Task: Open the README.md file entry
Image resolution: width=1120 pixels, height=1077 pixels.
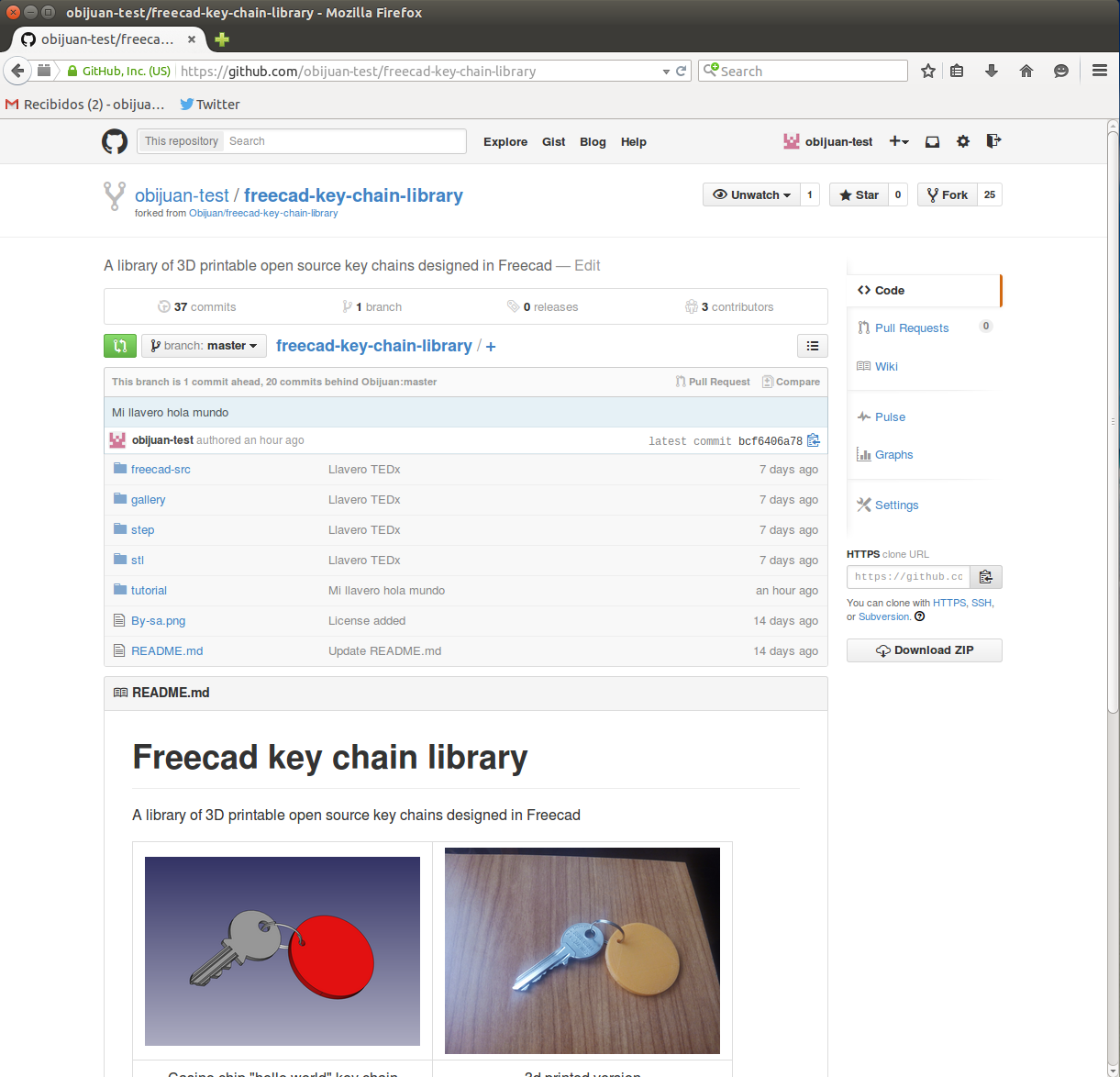Action: coord(167,650)
